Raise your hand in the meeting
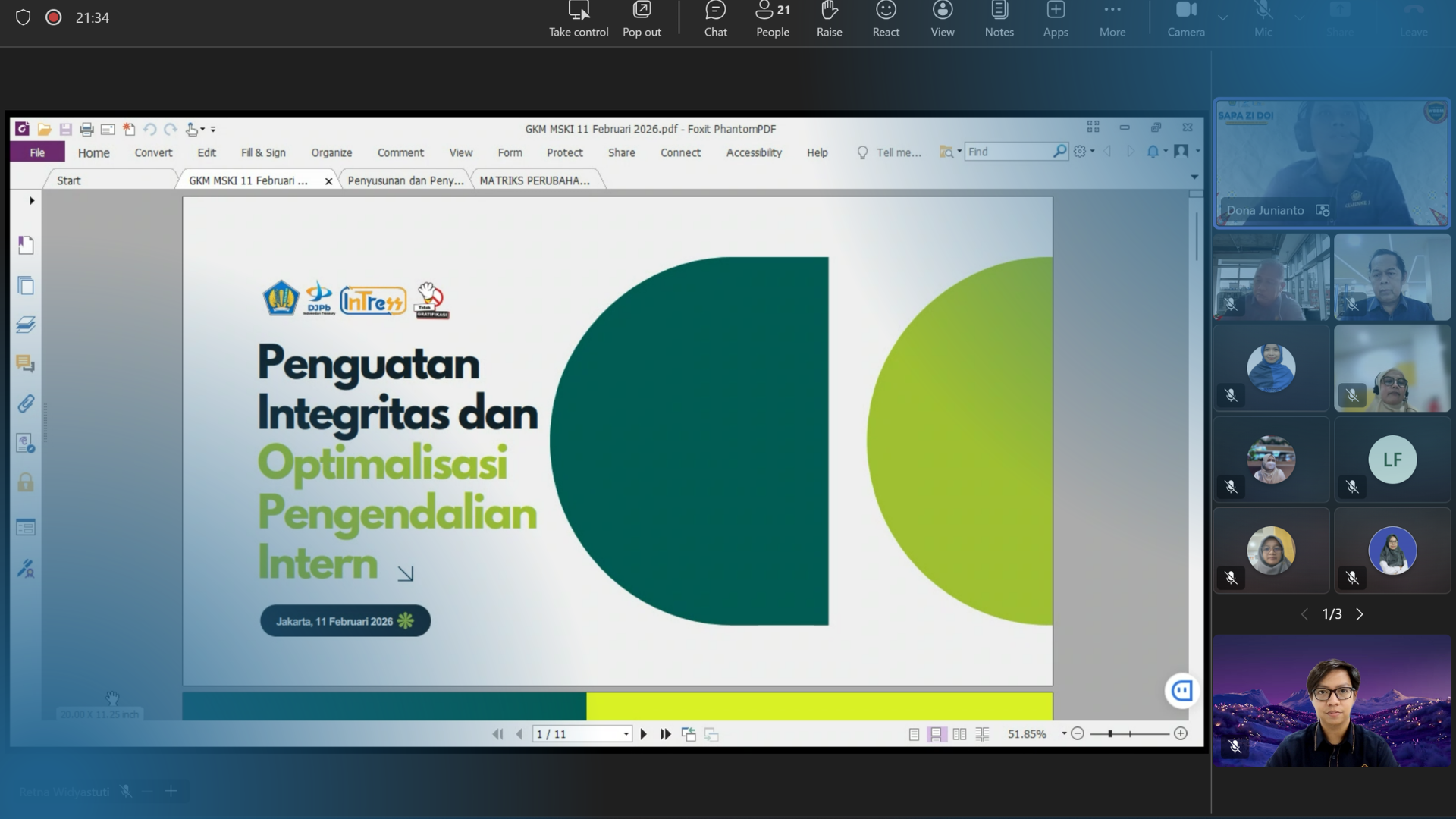 click(x=829, y=19)
